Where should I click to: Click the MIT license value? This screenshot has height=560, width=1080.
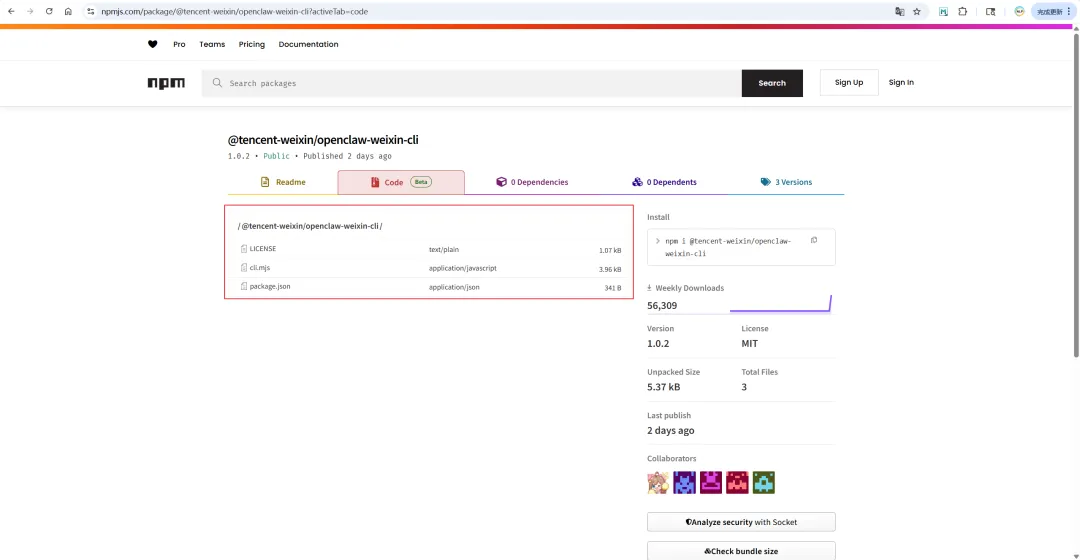tap(749, 343)
